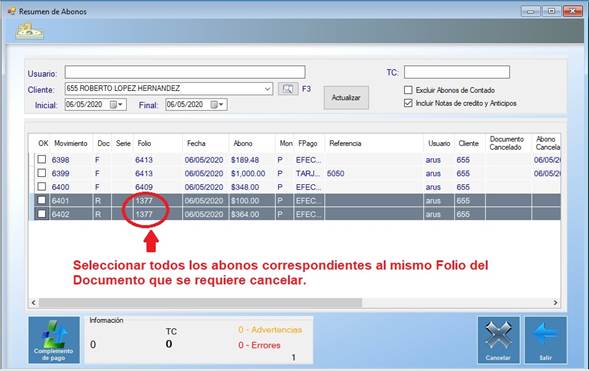The width and height of the screenshot is (589, 371).
Task: Click the Complemento de pago icon button
Action: (x=54, y=340)
